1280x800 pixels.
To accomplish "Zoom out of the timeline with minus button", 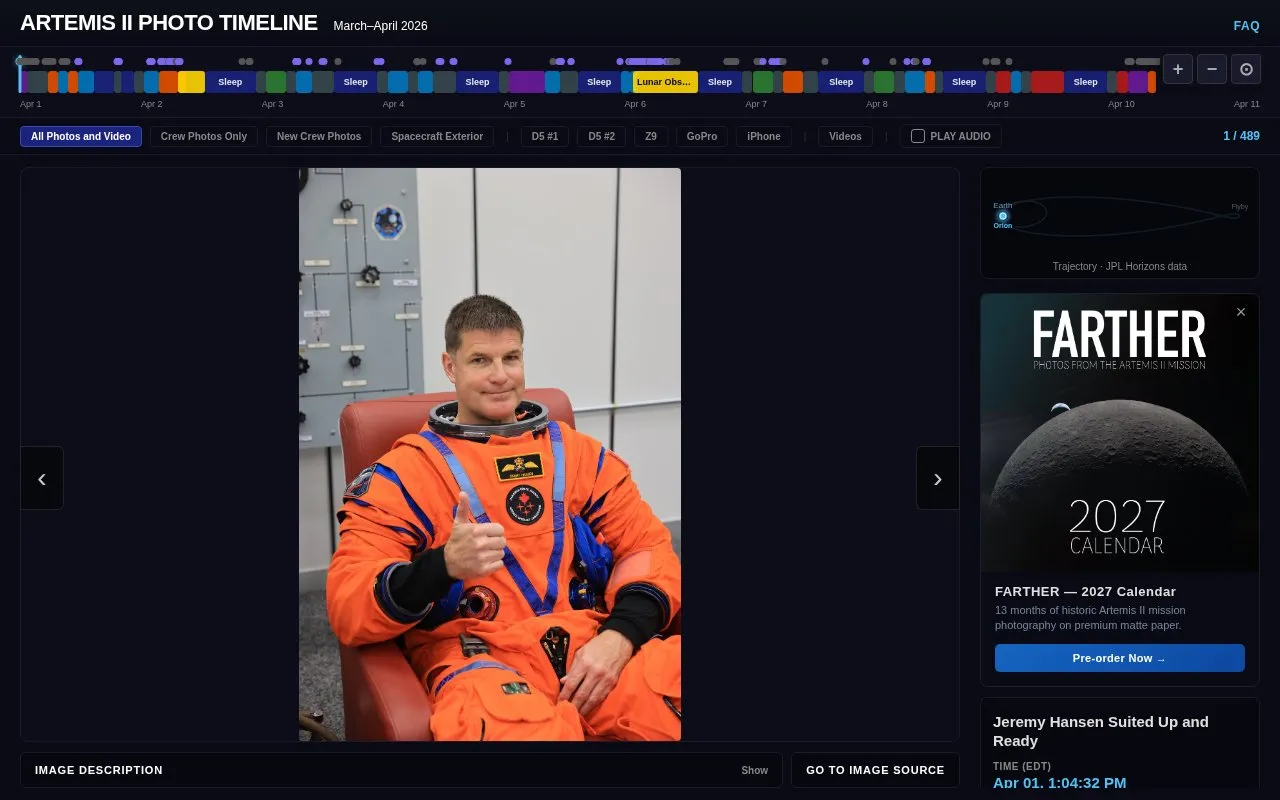I will click(x=1212, y=69).
